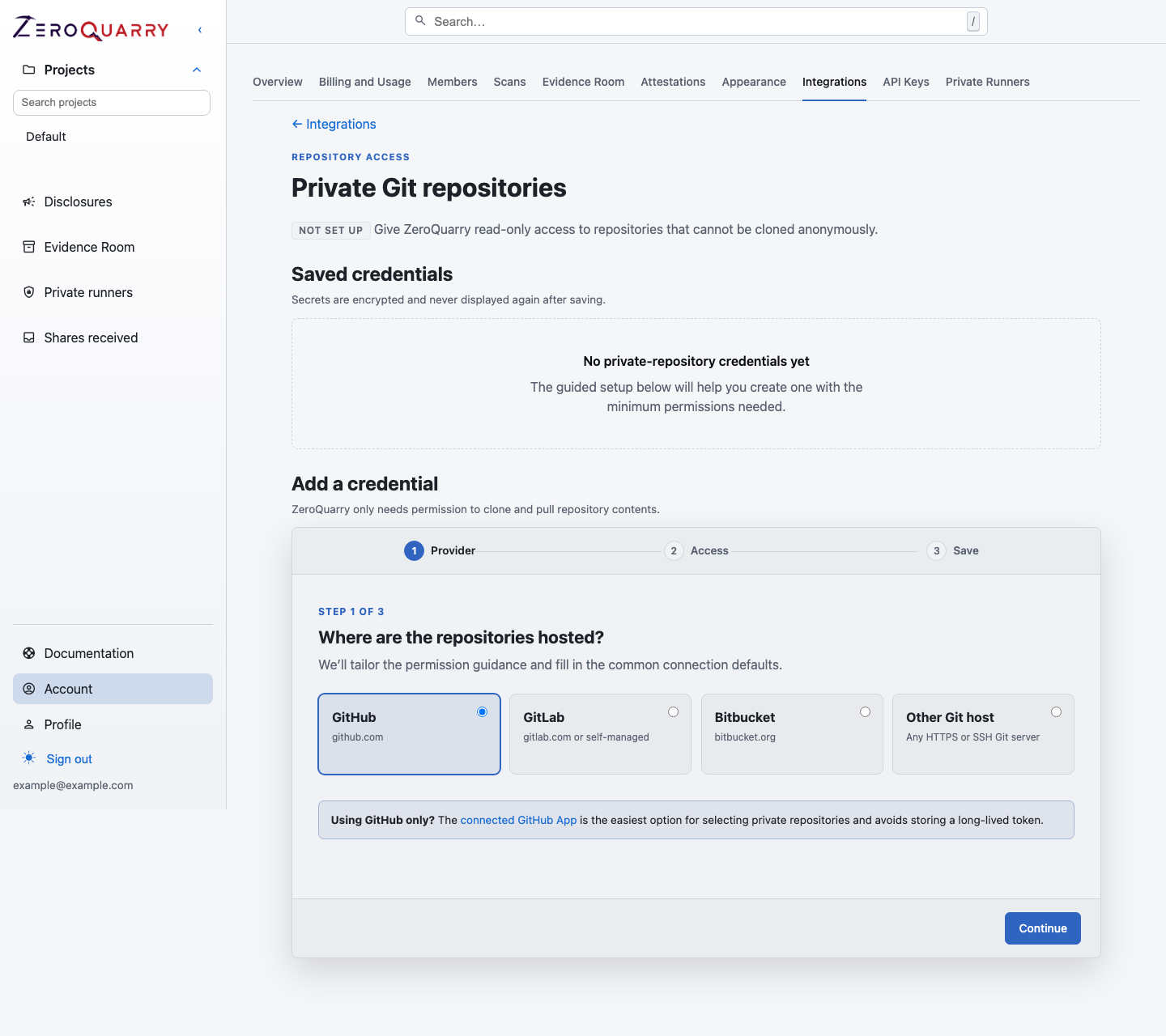Screen dimensions: 1166x1036
Task: Click the Projects folder icon
Action: [x=29, y=70]
